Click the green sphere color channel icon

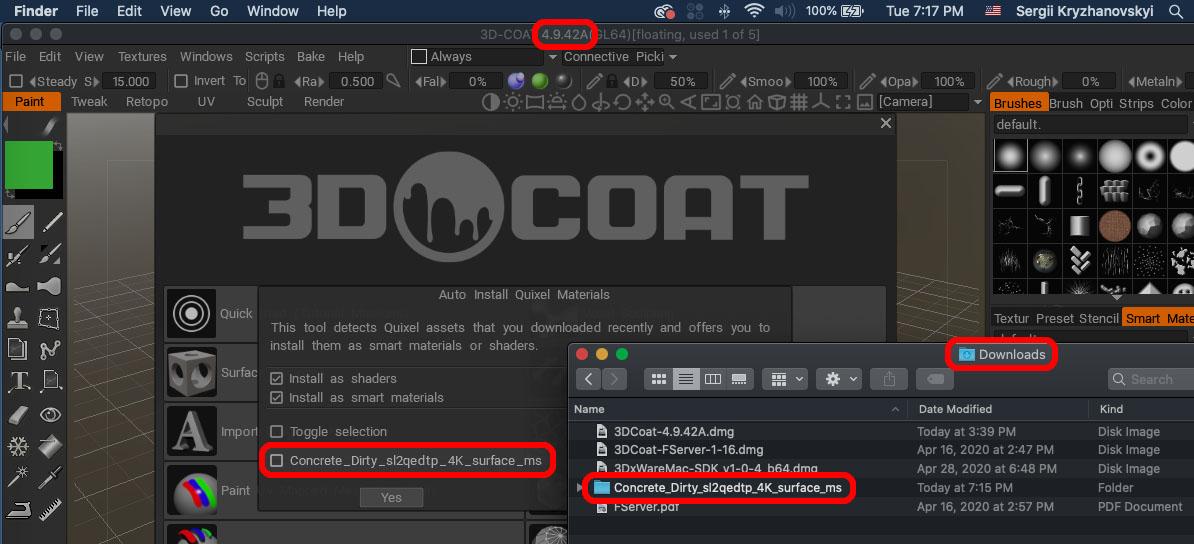[540, 81]
